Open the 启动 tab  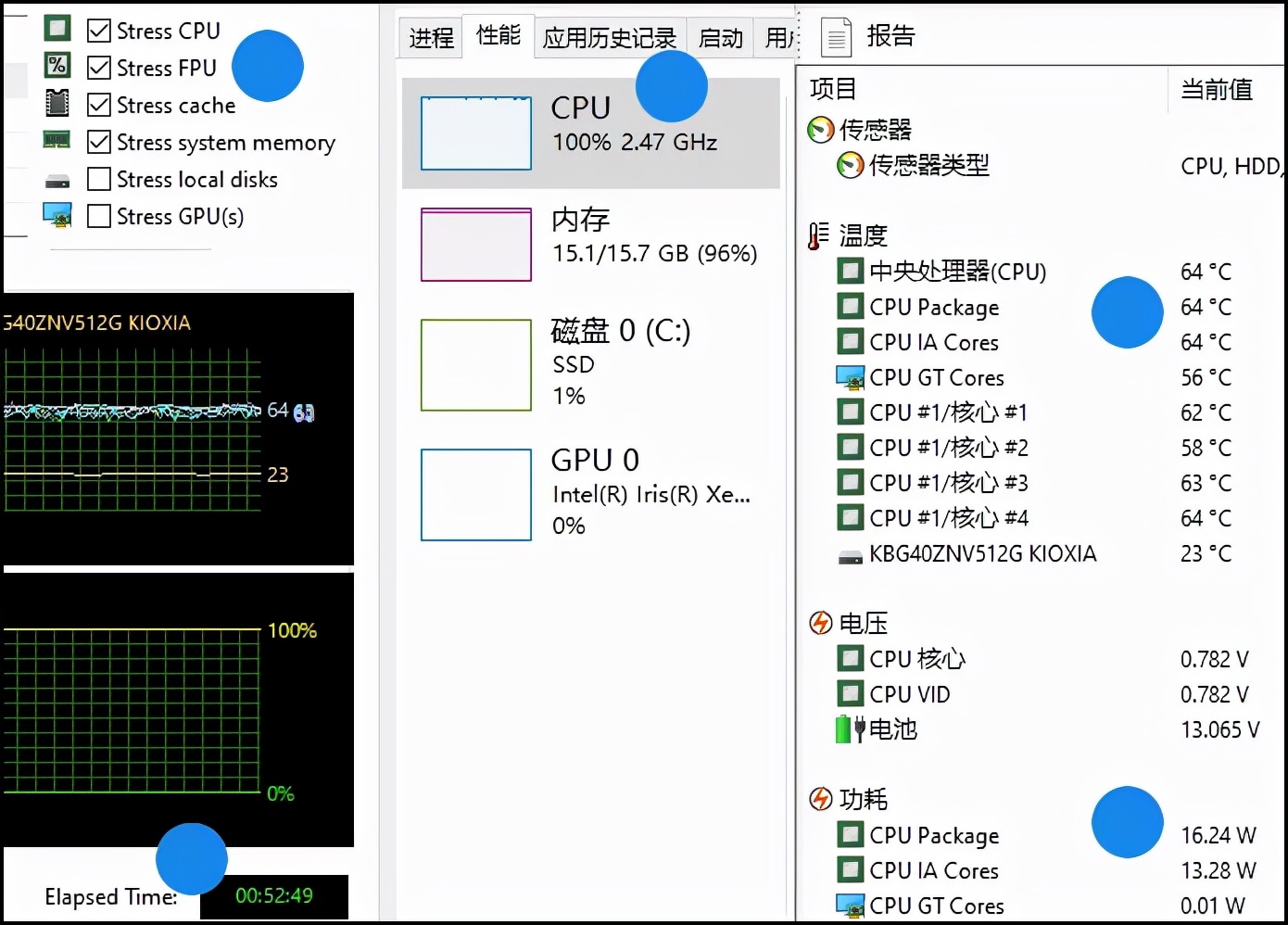tap(720, 37)
